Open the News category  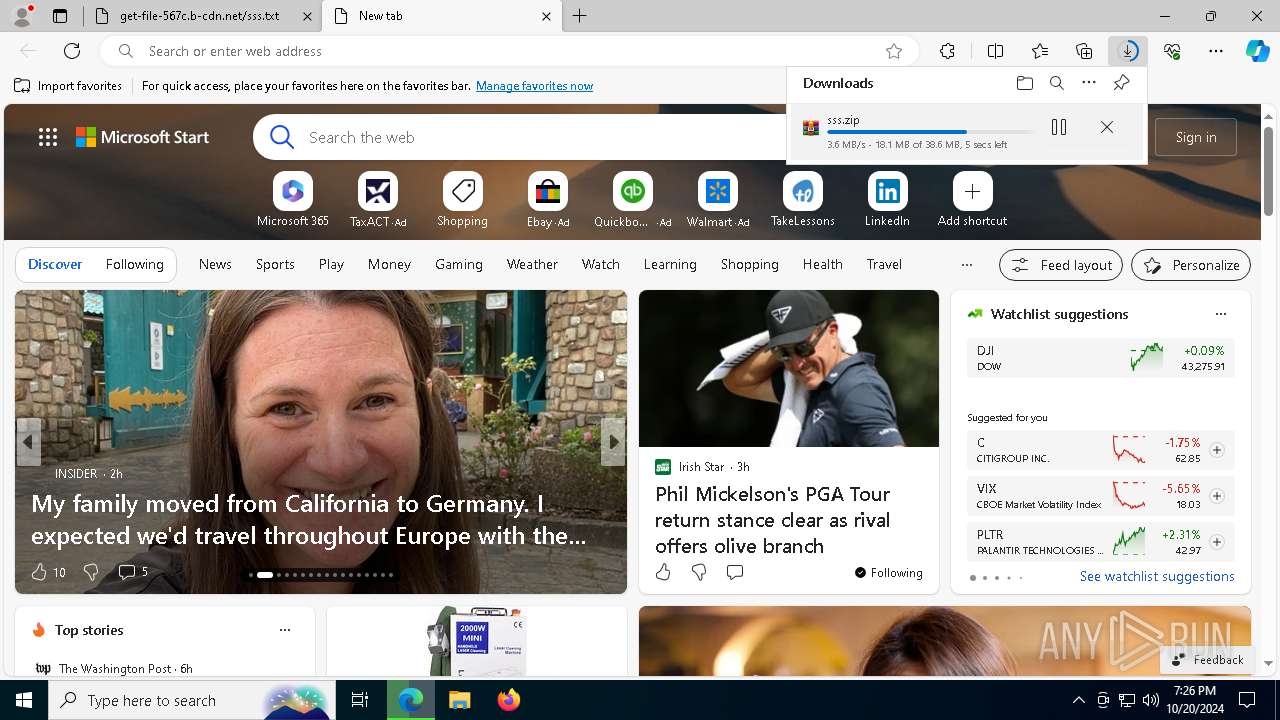(x=215, y=264)
